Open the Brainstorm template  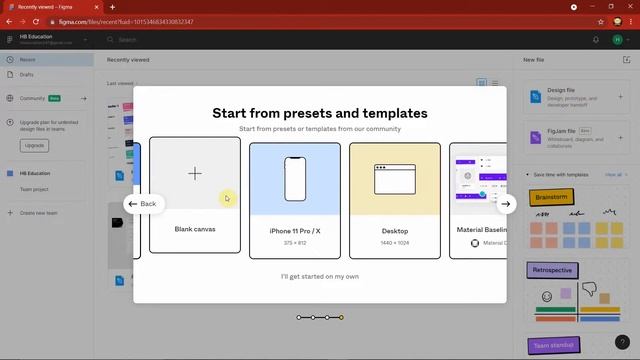[x=576, y=218]
